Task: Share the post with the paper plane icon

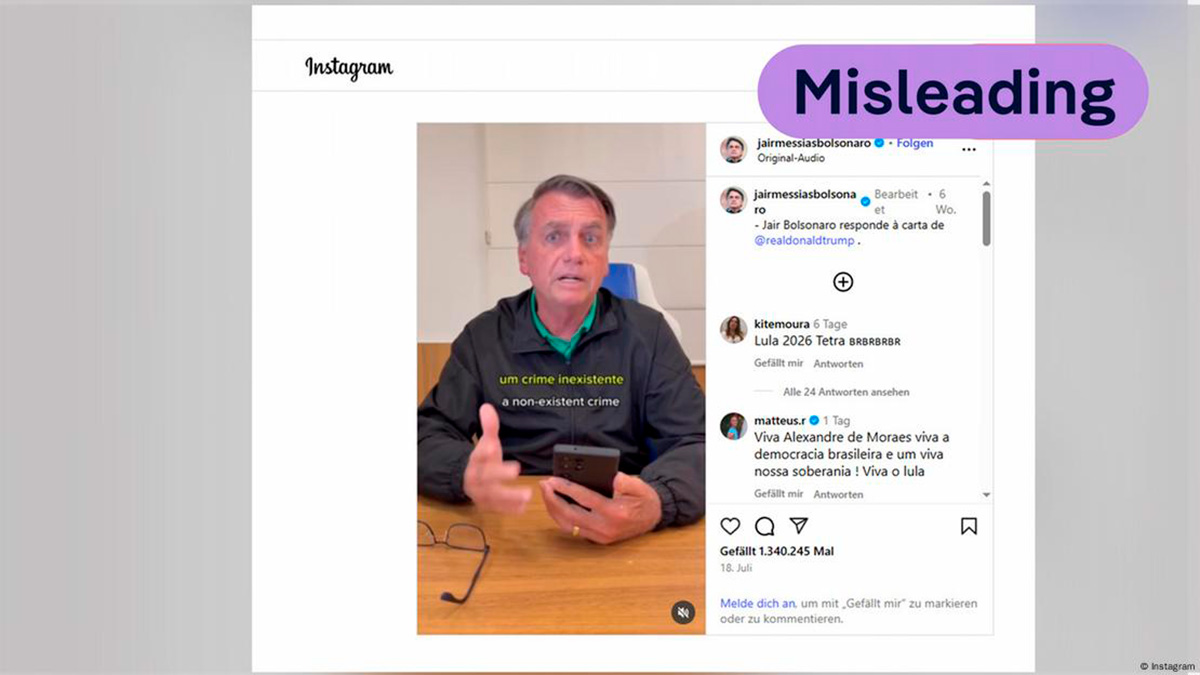Action: [x=799, y=526]
